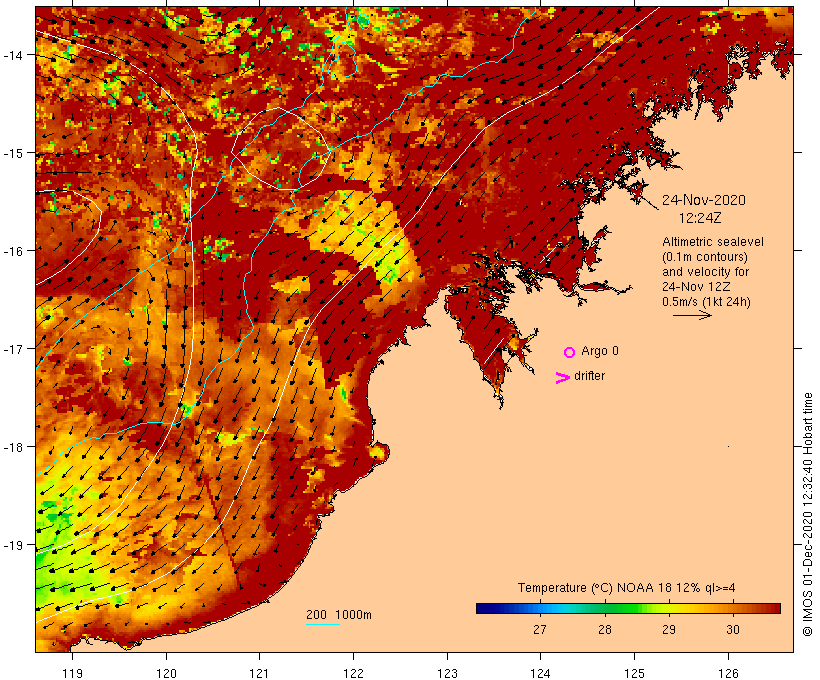
Task: Click longitude axis label 119
Action: pyautogui.click(x=73, y=673)
